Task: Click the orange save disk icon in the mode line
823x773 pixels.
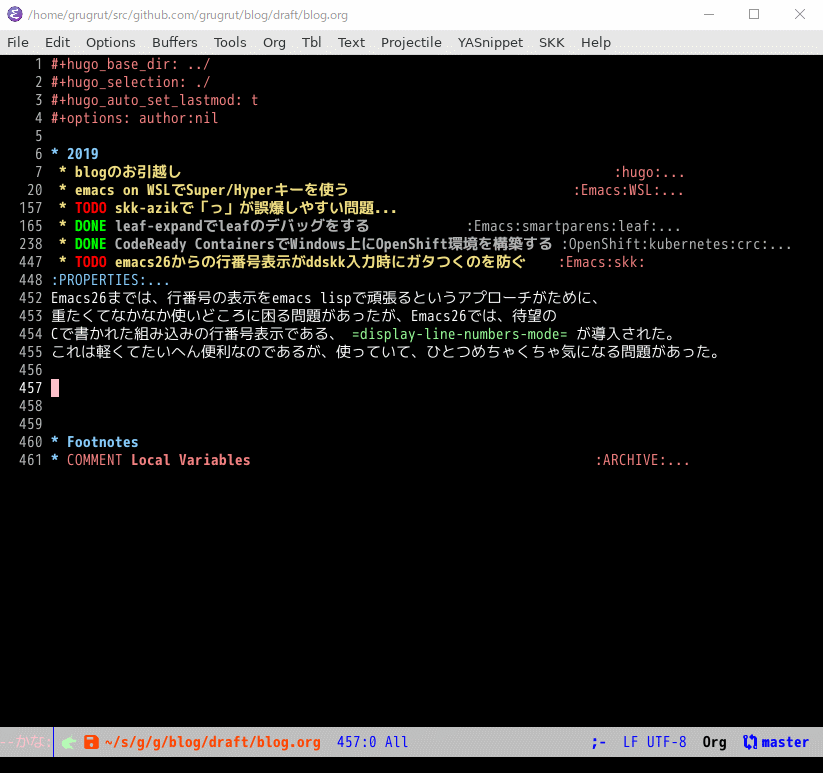Action: tap(91, 742)
